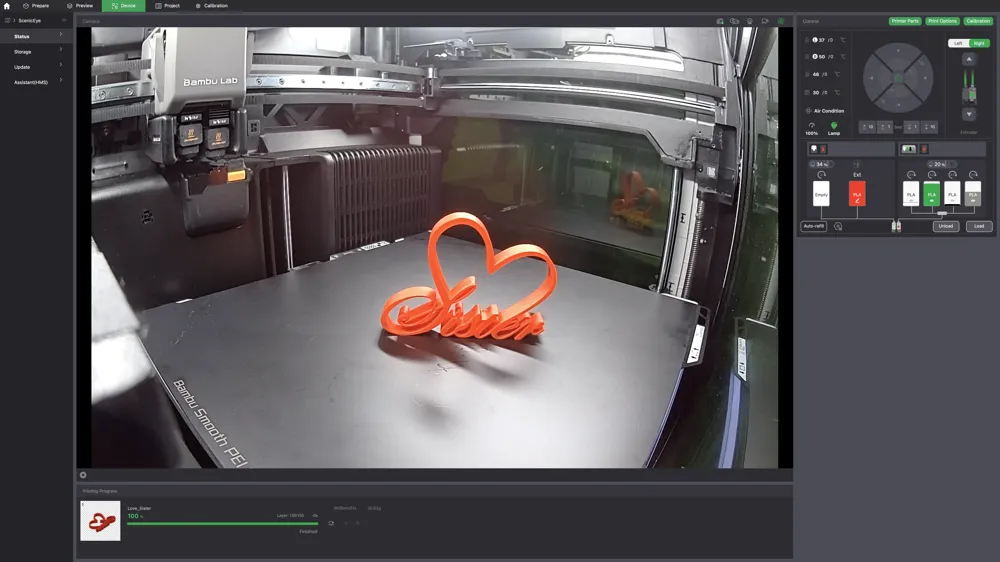
Task: Expand the Status sidebar chevron
Action: (x=61, y=34)
